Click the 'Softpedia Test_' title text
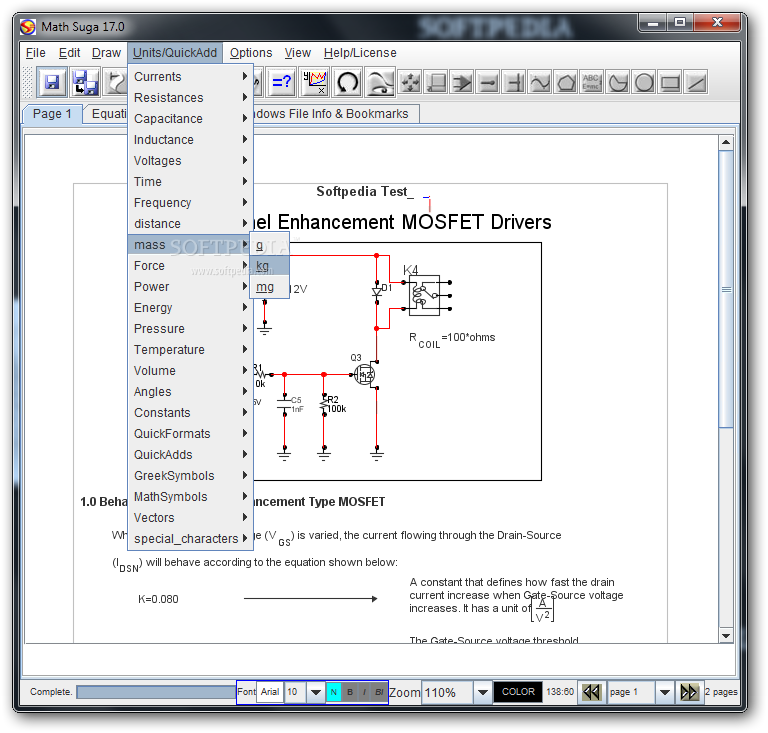The height and width of the screenshot is (733, 768). [x=365, y=191]
